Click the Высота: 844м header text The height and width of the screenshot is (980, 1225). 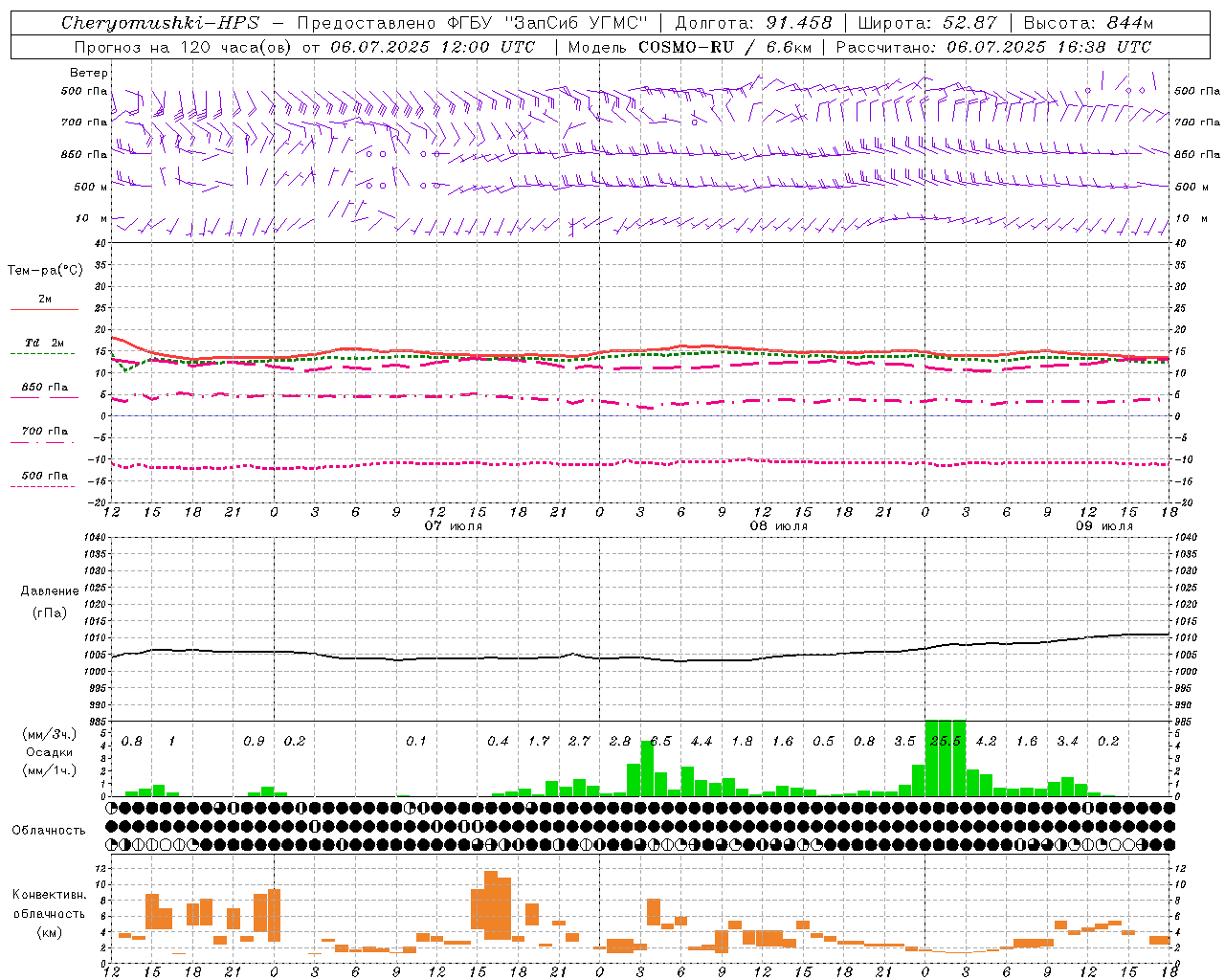point(1088,23)
